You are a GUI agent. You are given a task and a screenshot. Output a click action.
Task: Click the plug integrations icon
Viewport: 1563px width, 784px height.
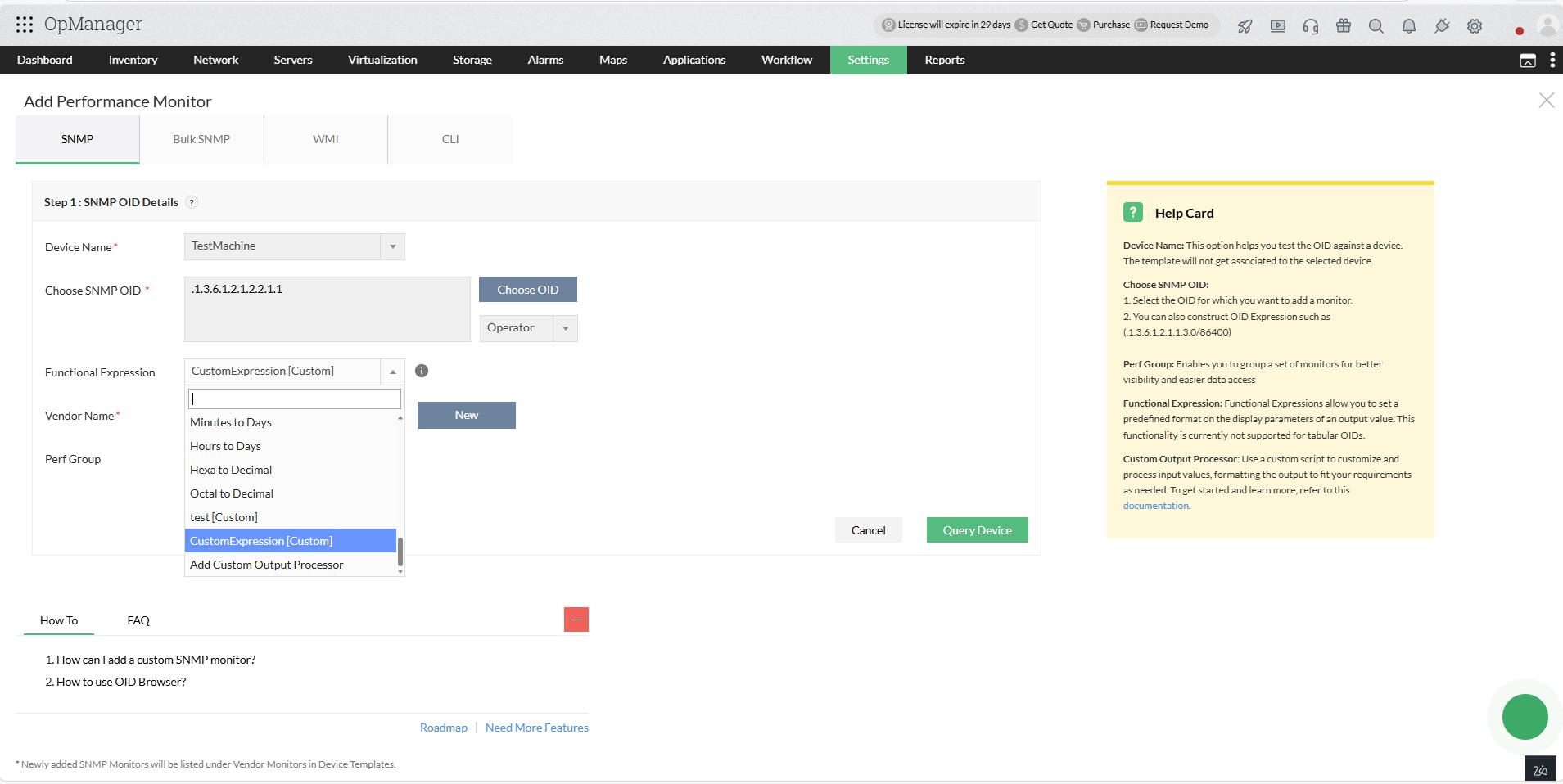click(x=1442, y=26)
